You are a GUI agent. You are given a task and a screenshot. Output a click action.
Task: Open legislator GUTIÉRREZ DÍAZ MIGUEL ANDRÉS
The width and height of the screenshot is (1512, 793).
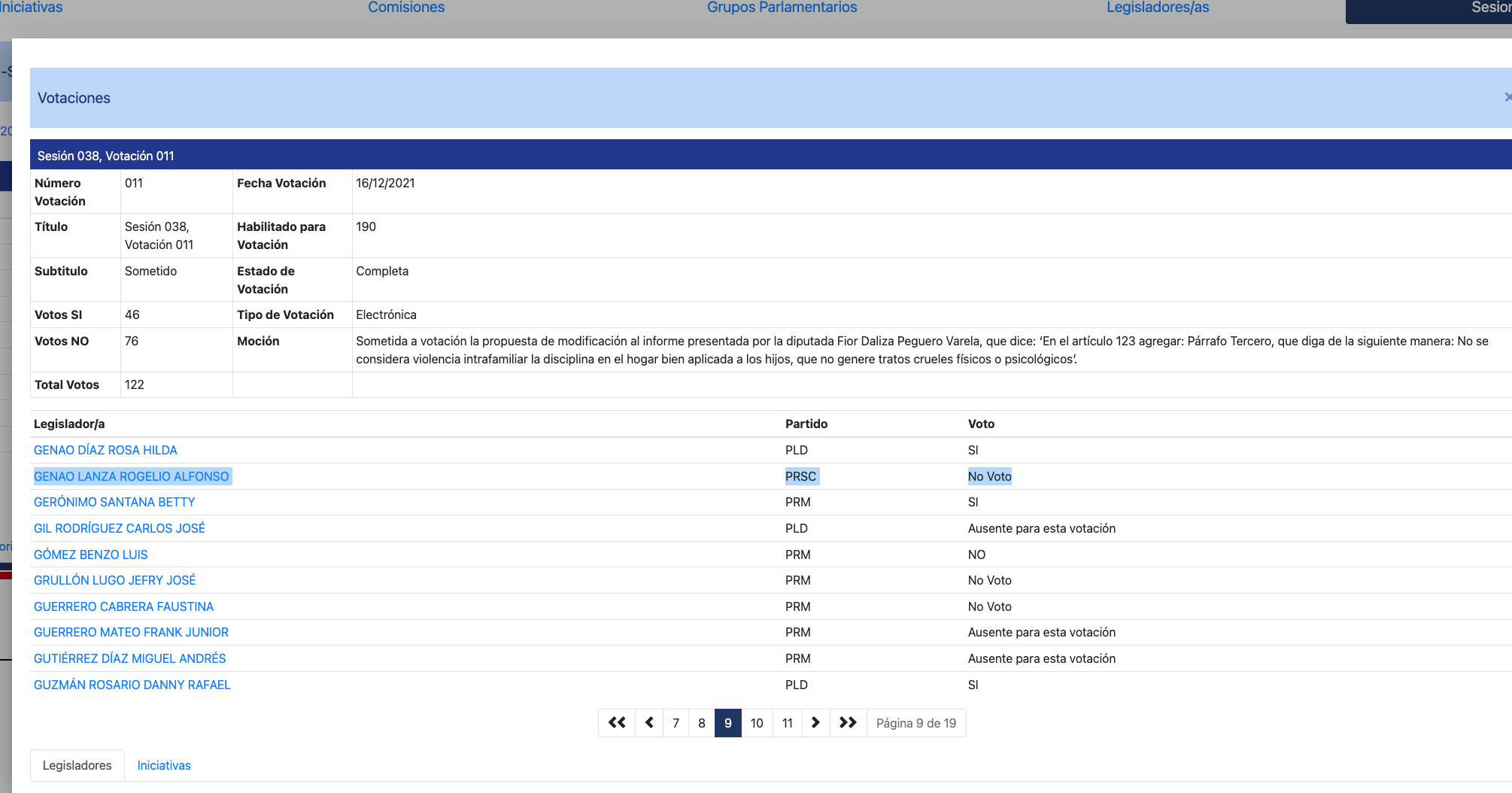click(x=130, y=658)
